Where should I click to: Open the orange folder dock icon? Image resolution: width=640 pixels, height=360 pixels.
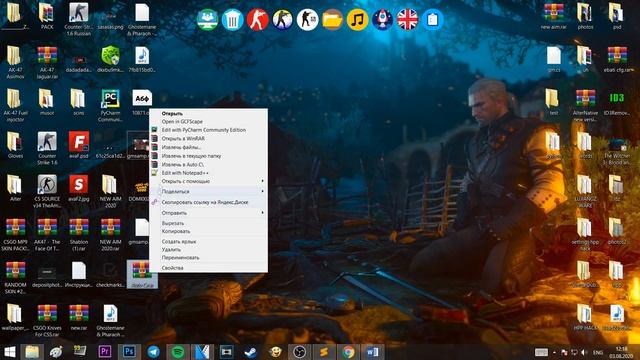pos(332,19)
